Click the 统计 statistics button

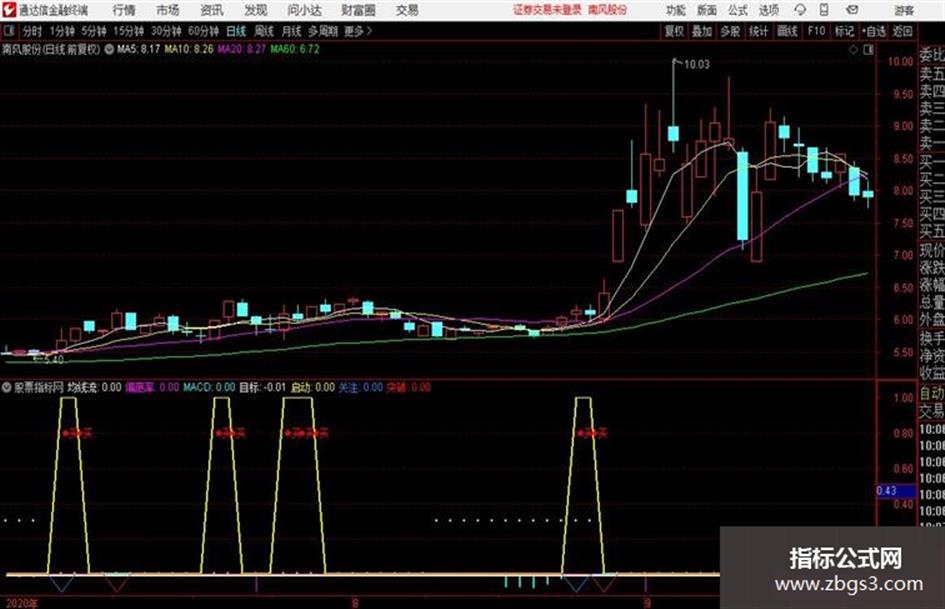(758, 31)
